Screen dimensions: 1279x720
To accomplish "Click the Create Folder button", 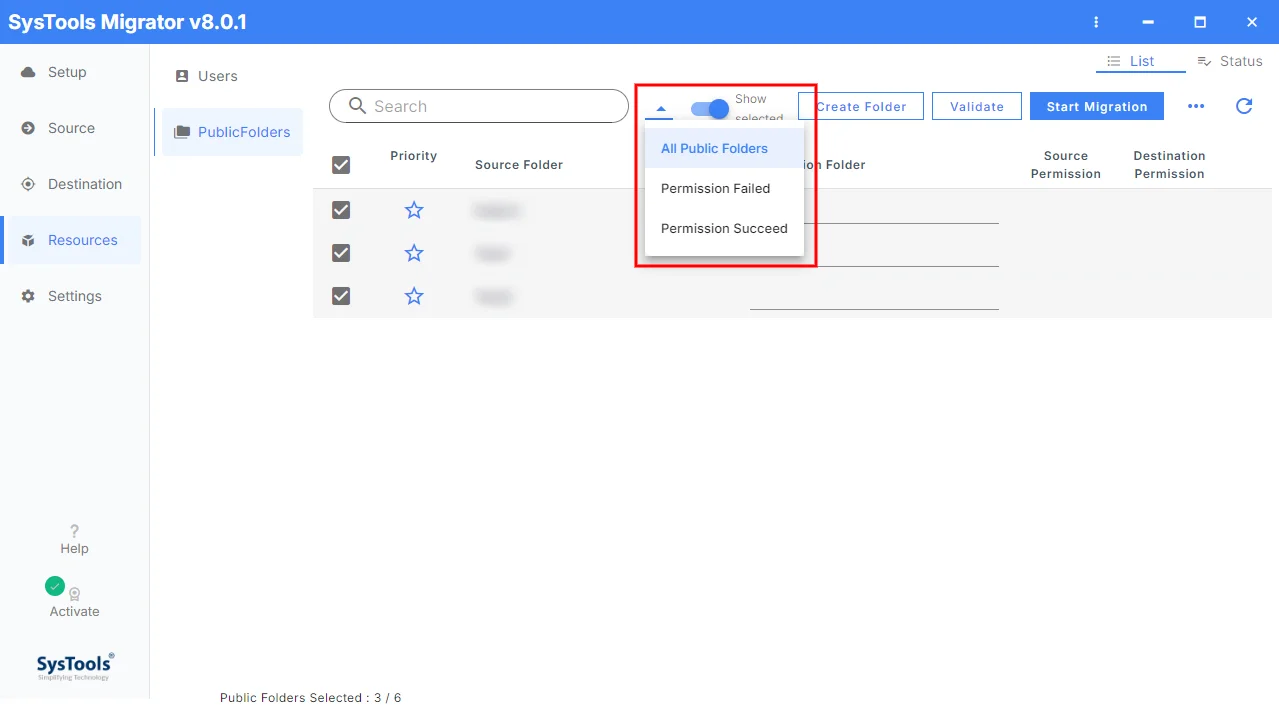I will [860, 106].
